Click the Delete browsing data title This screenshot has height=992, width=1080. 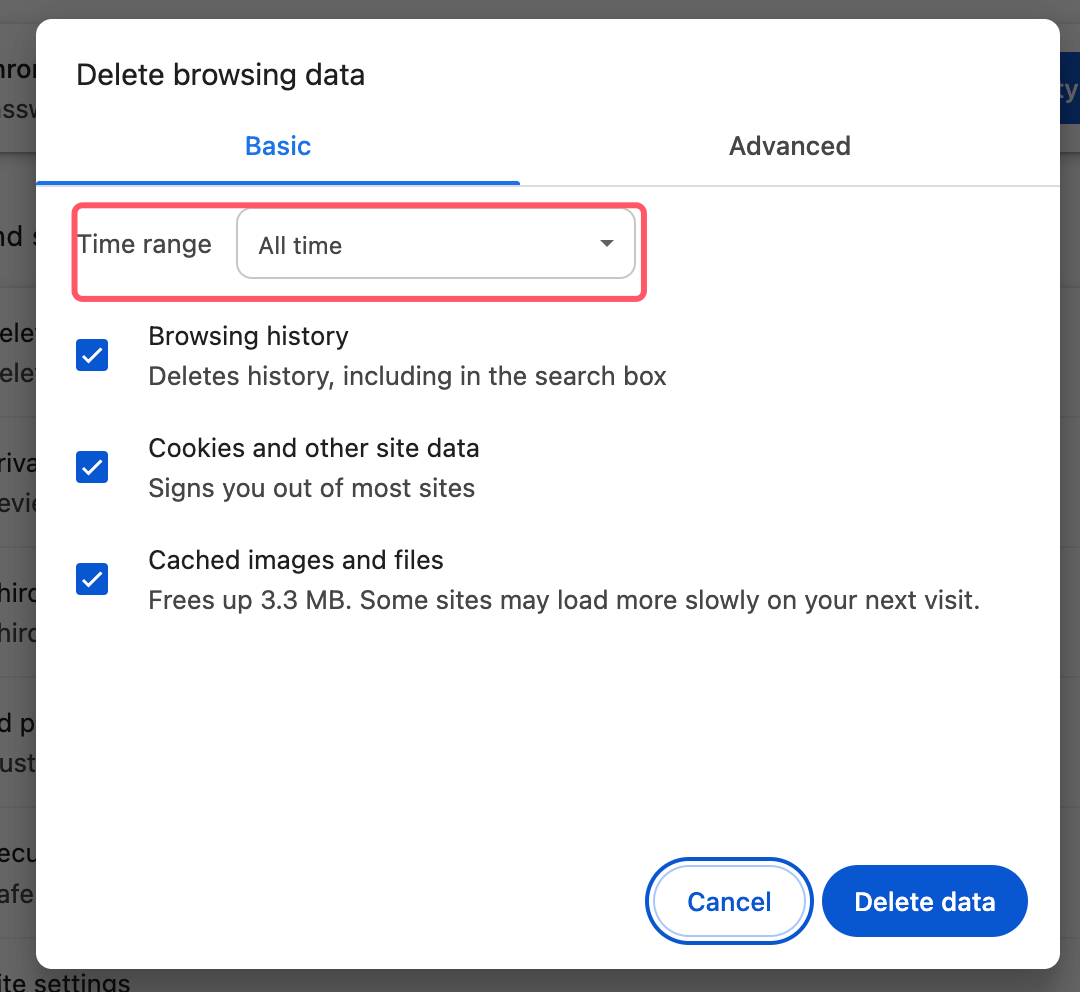(220, 74)
